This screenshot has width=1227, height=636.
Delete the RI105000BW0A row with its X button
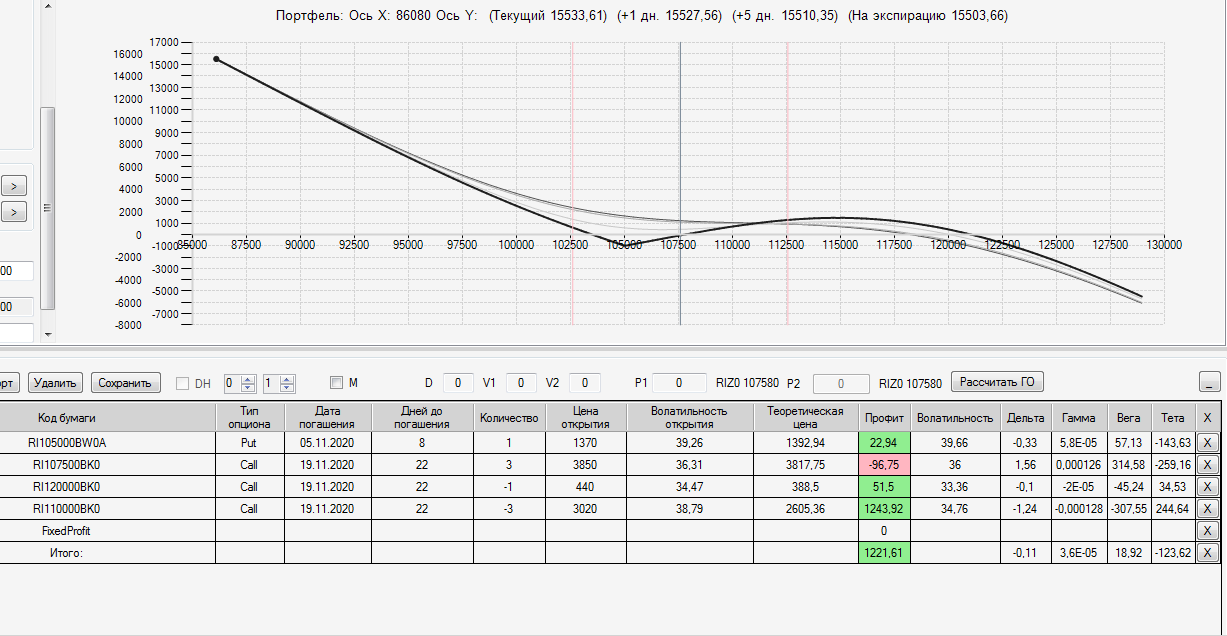(1208, 443)
